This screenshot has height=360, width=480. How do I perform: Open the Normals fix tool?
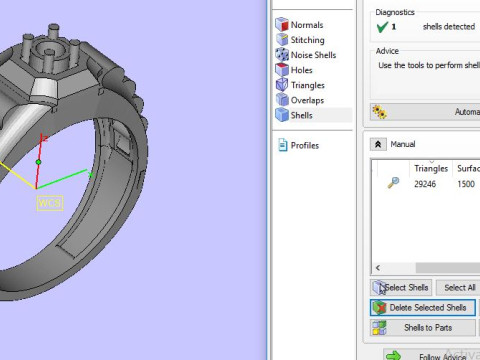pyautogui.click(x=299, y=25)
